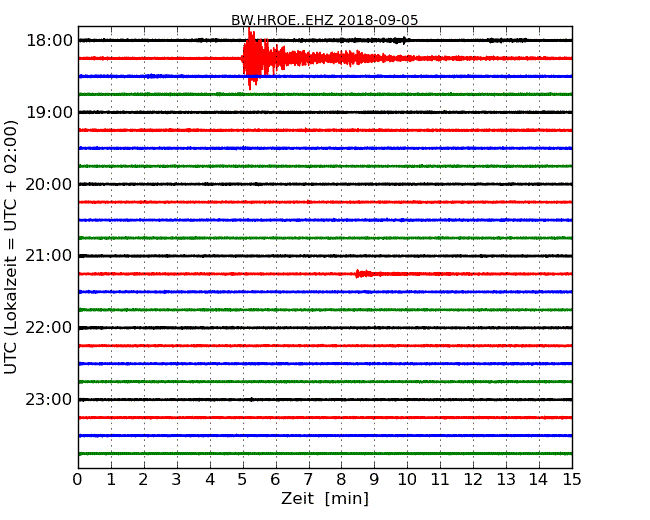Click the blue 19:30 seismic trace
650x520 pixels.
(325, 148)
